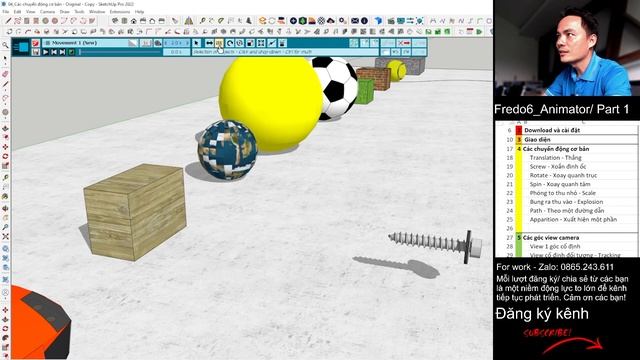Image resolution: width=640 pixels, height=360 pixels.
Task: Activate the Animator selection arrow icon
Action: 196,43
